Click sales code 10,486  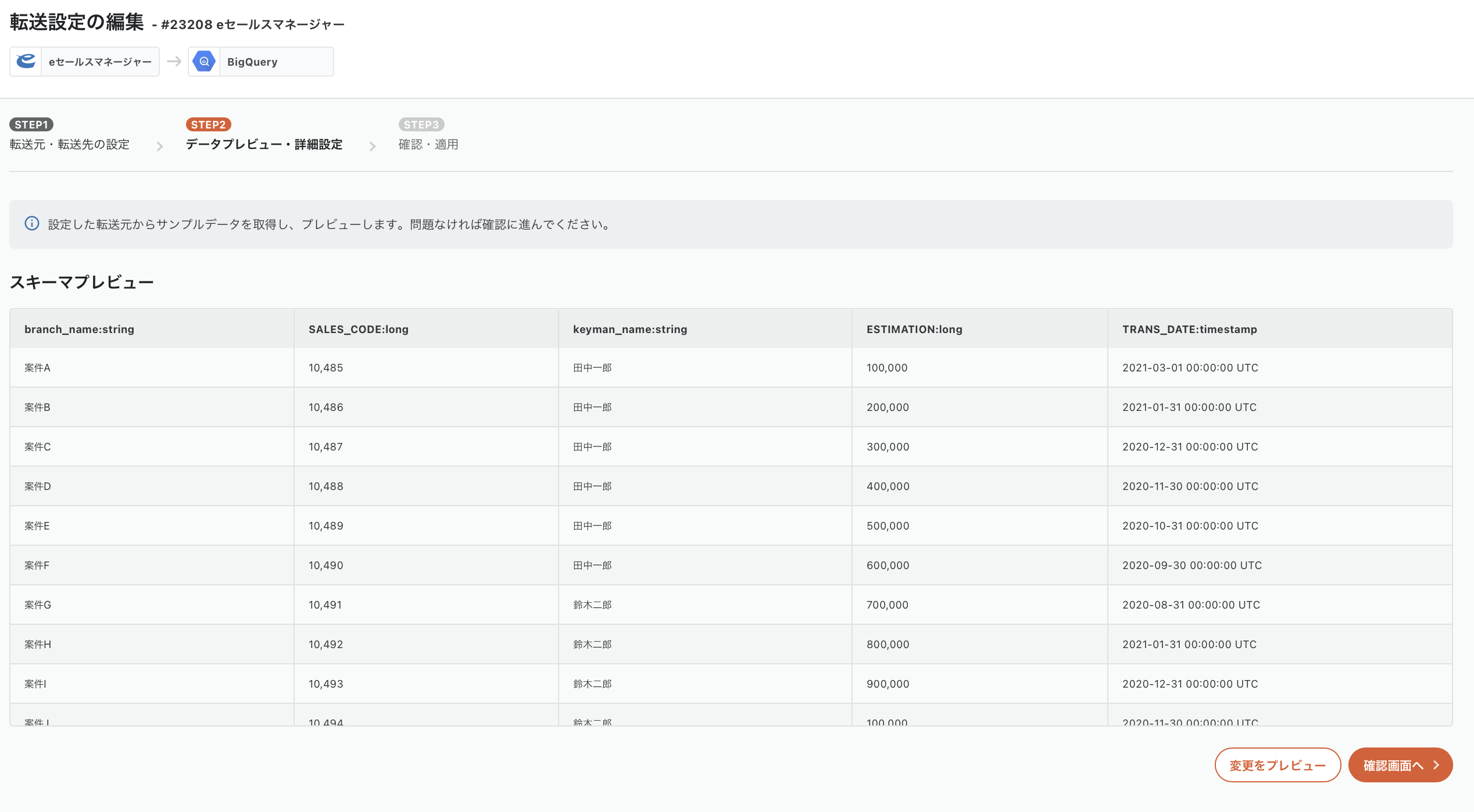pos(325,407)
